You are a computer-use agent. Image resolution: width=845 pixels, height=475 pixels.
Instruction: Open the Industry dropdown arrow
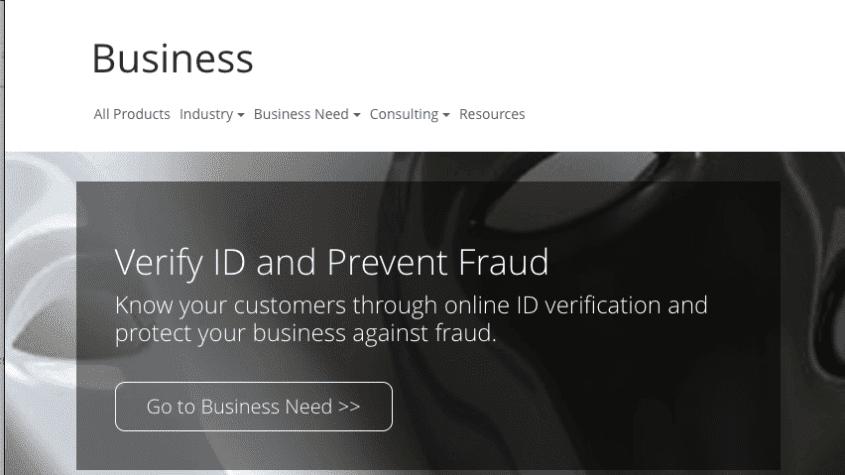click(x=241, y=115)
